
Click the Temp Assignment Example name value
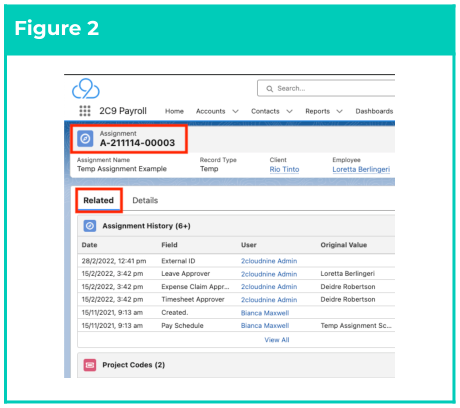[x=122, y=169]
